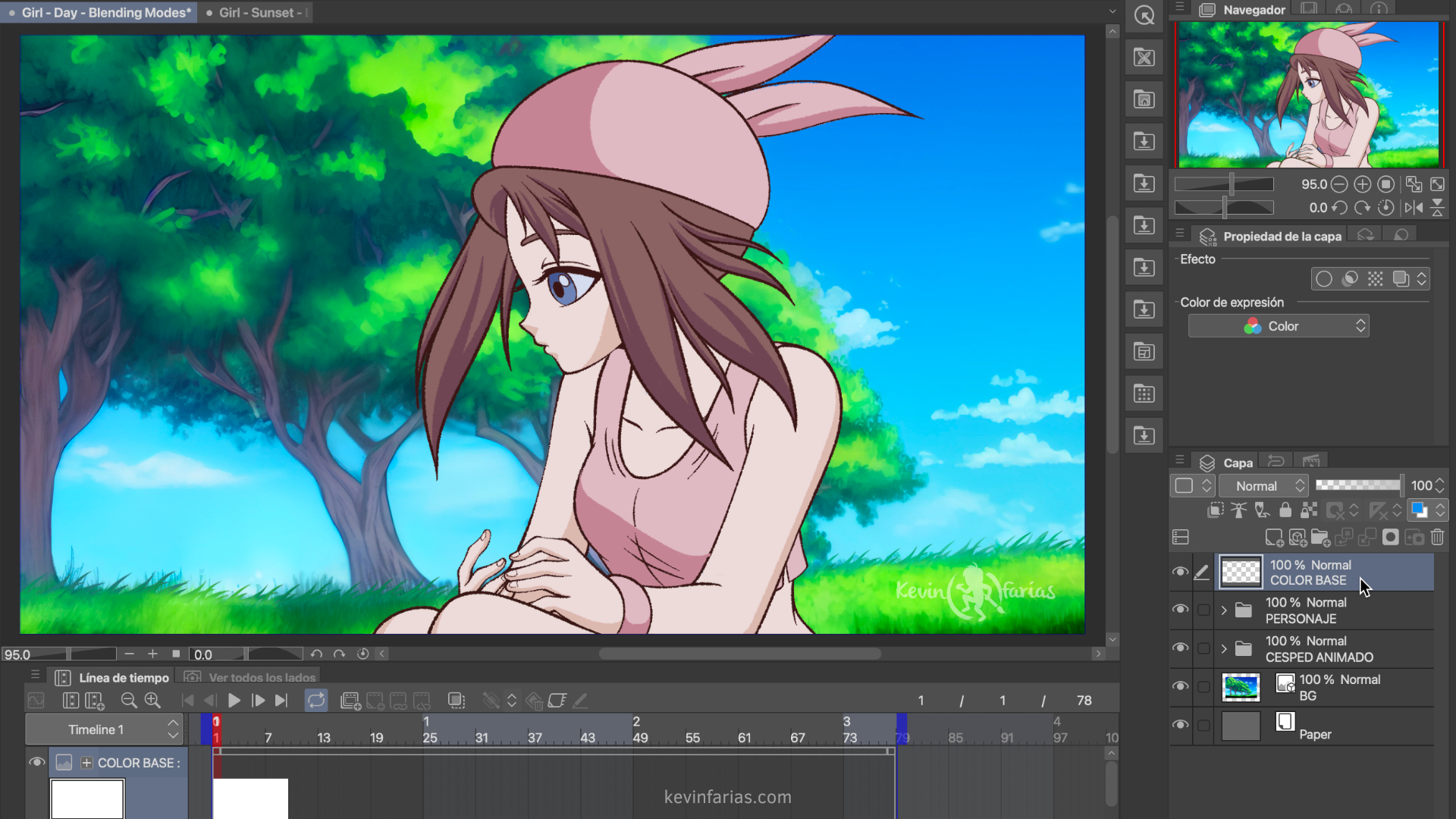The image size is (1456, 819).
Task: Hide the BG layer
Action: coord(1180,687)
